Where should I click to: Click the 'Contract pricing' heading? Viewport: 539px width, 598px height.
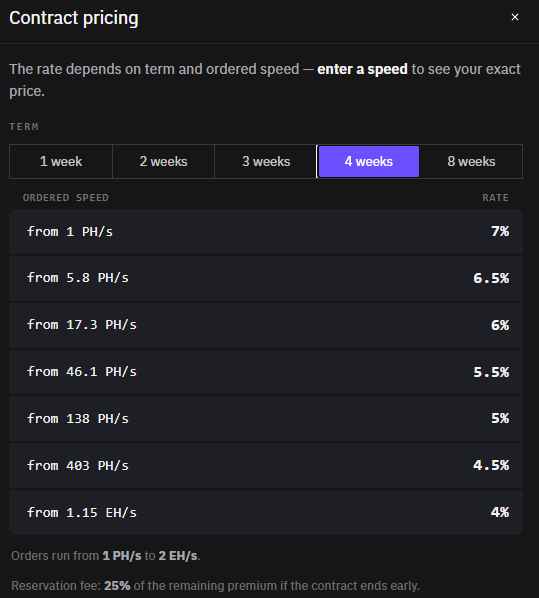pyautogui.click(x=74, y=18)
